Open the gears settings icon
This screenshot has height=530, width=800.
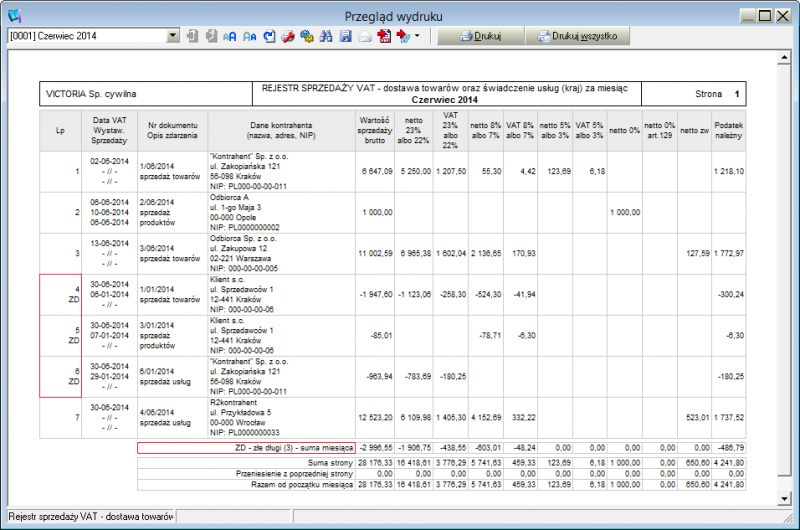pos(307,36)
